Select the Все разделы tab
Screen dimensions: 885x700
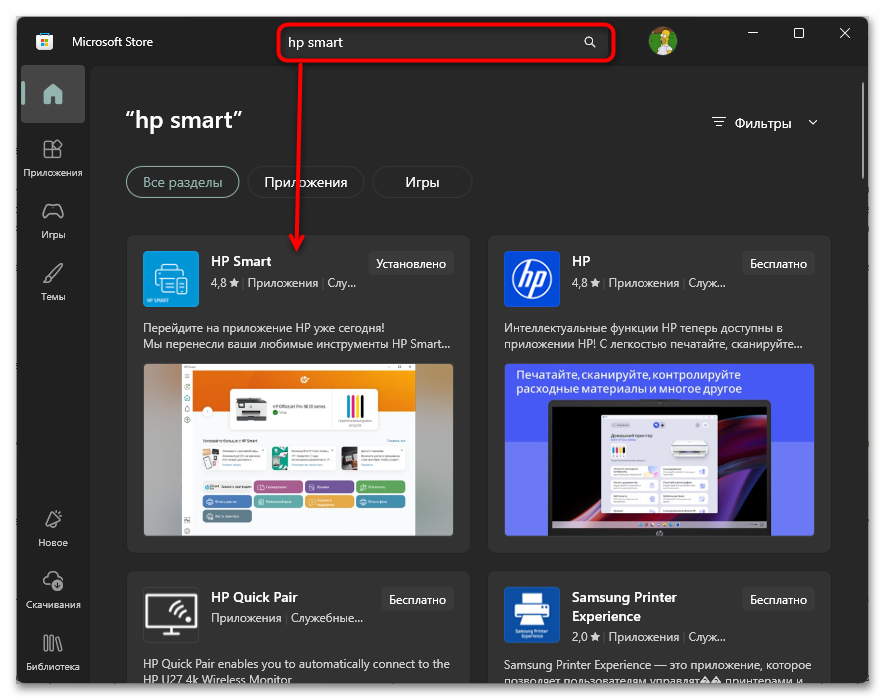[182, 182]
